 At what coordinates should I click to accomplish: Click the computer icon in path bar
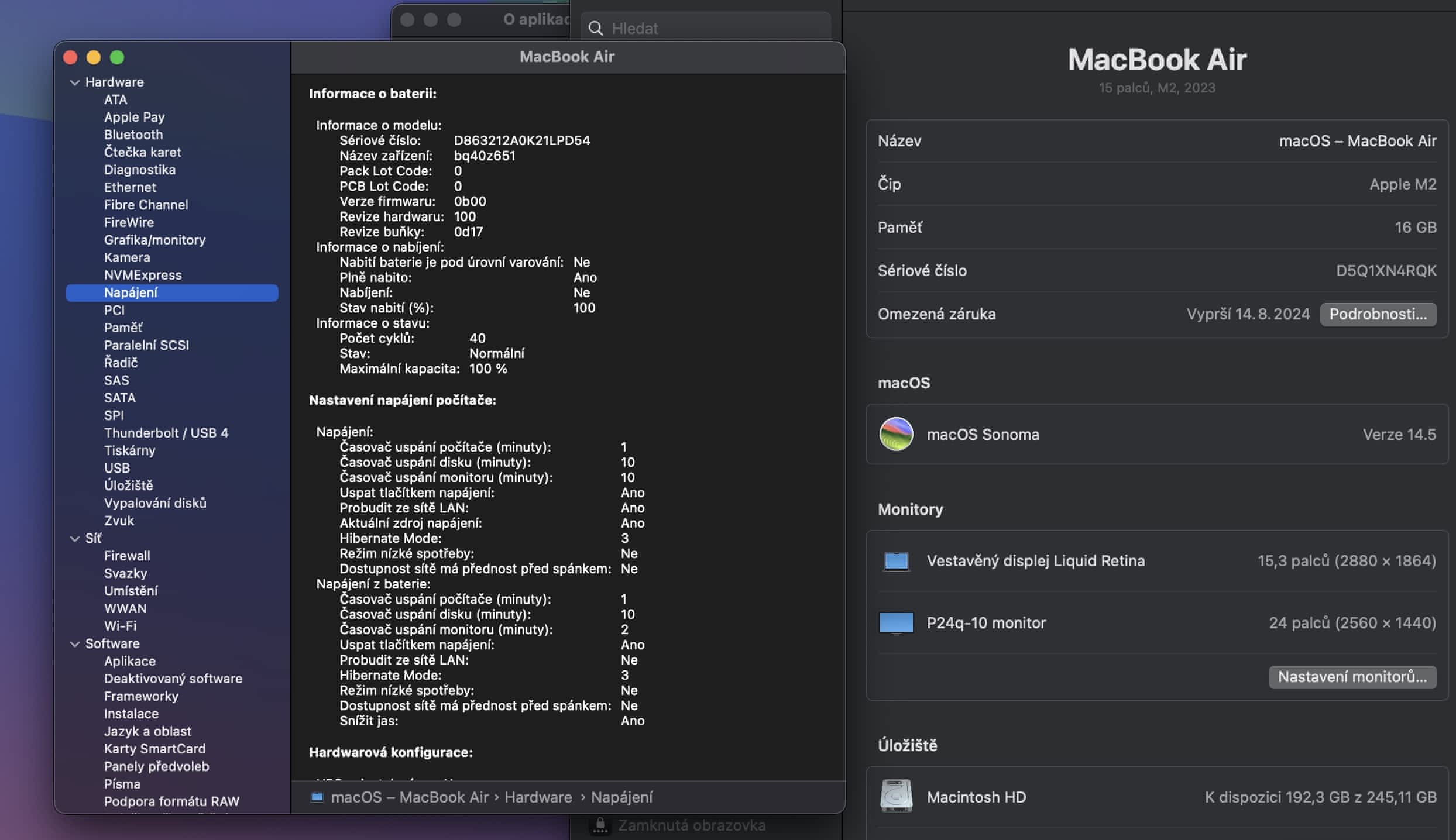pyautogui.click(x=317, y=797)
